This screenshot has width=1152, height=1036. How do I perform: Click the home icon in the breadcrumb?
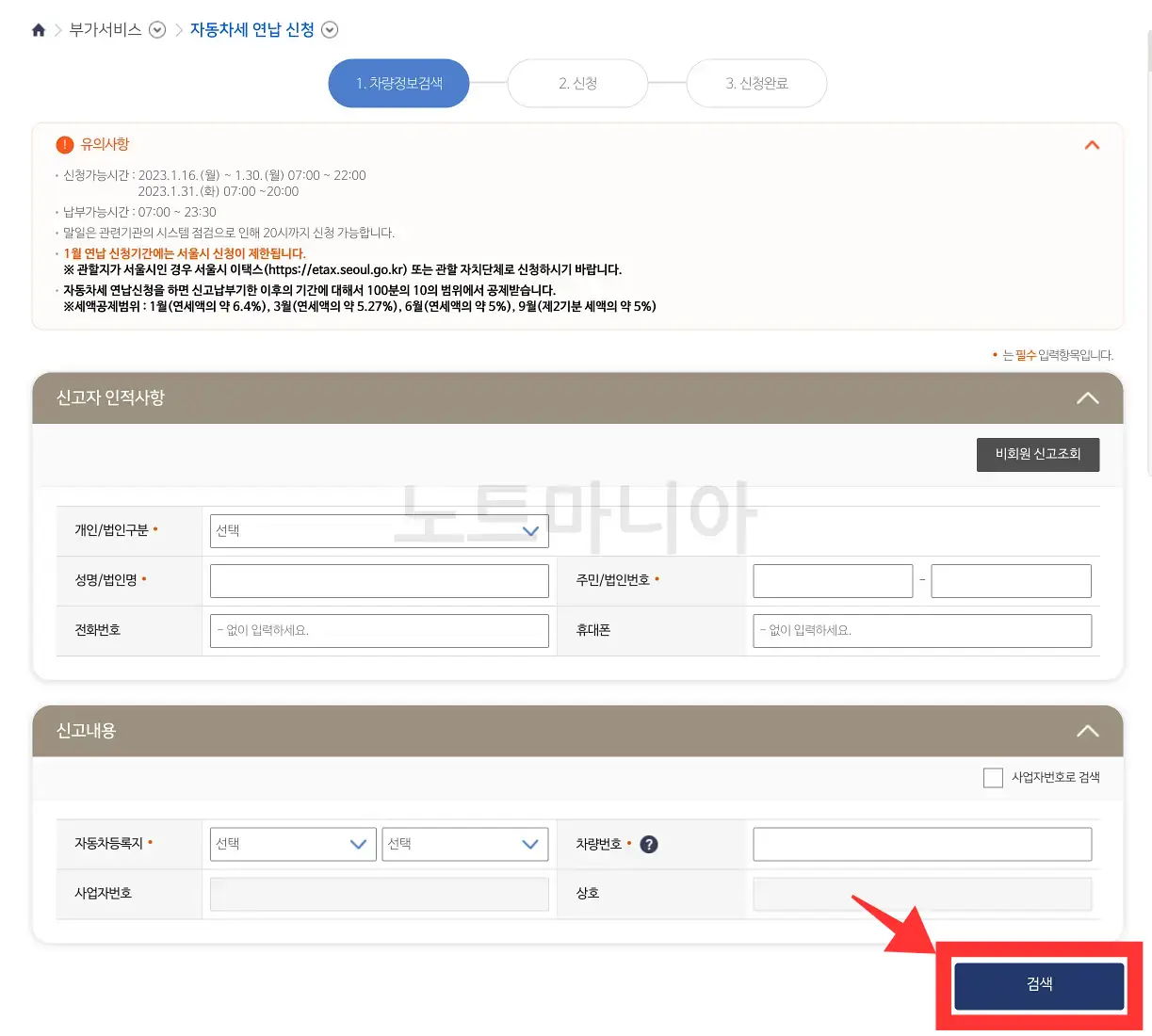pyautogui.click(x=38, y=29)
